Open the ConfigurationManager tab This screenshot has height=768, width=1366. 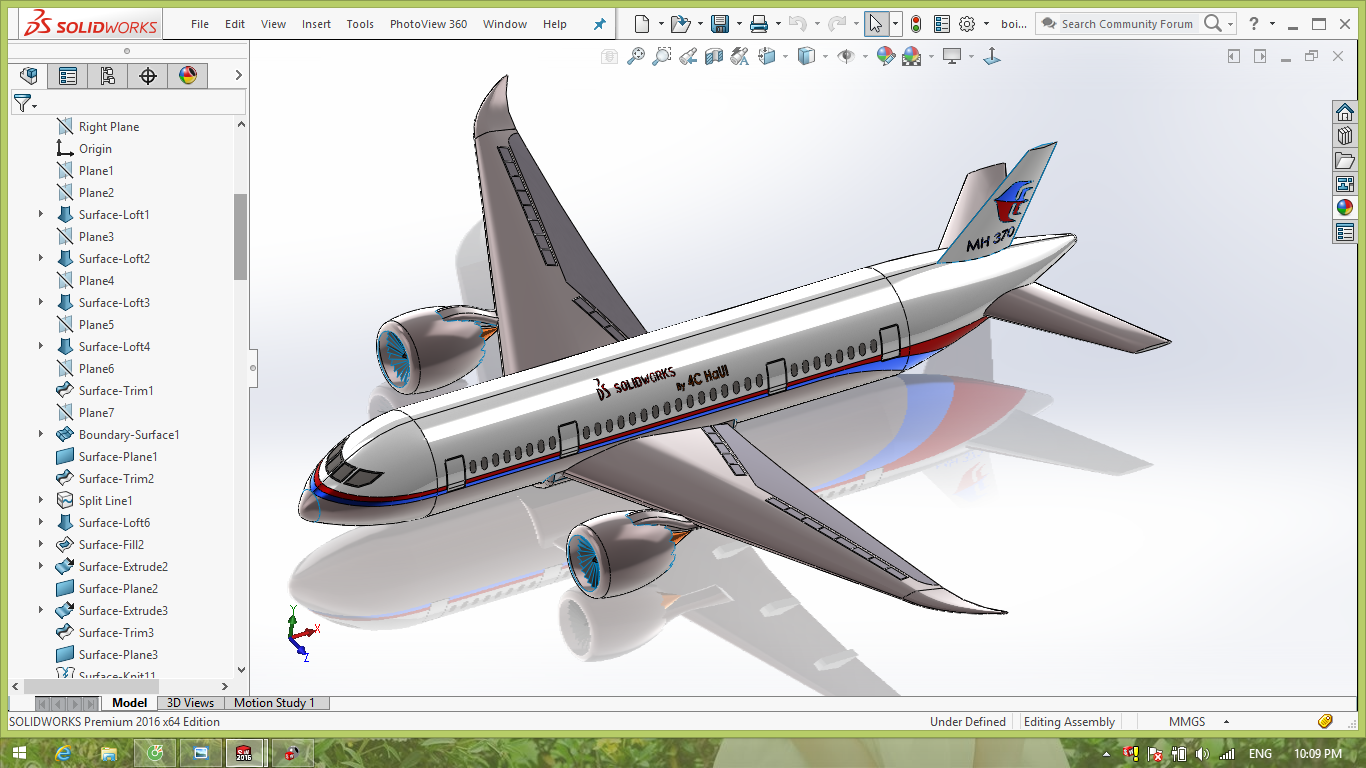coord(108,75)
